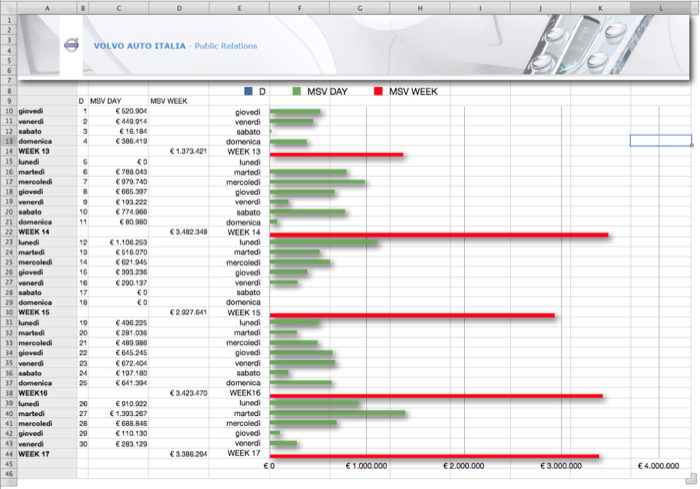Screen dimensions: 700x489
Task: Click the blue D legend swatch
Action: point(248,91)
